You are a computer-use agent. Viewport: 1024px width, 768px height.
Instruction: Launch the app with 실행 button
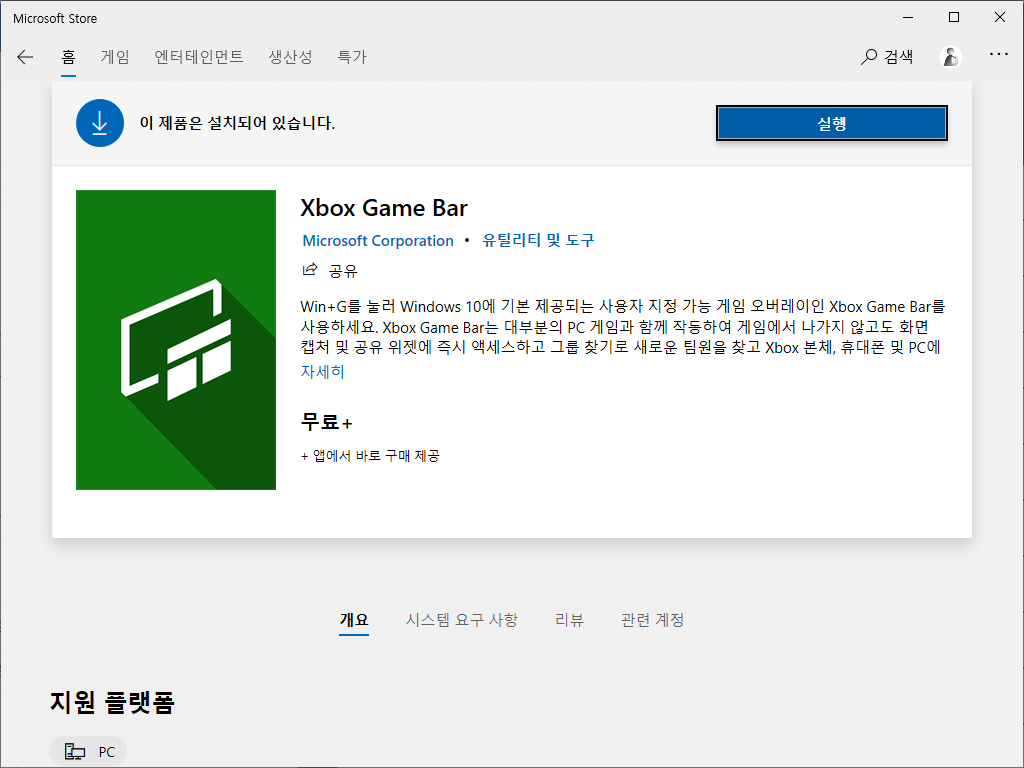[831, 123]
